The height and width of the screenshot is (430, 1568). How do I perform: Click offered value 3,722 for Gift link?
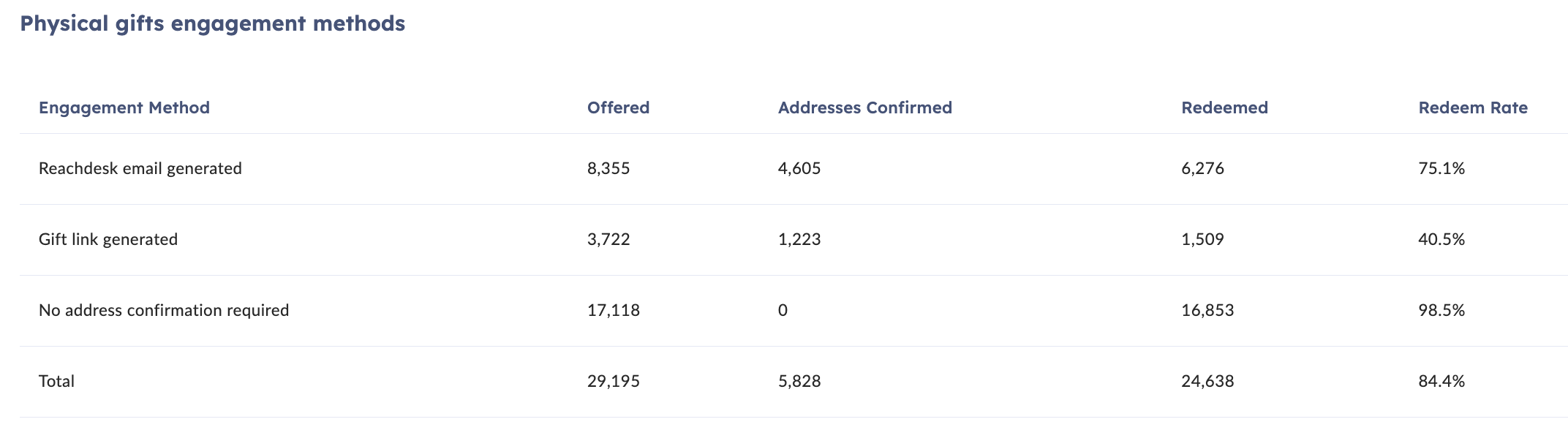pyautogui.click(x=608, y=239)
